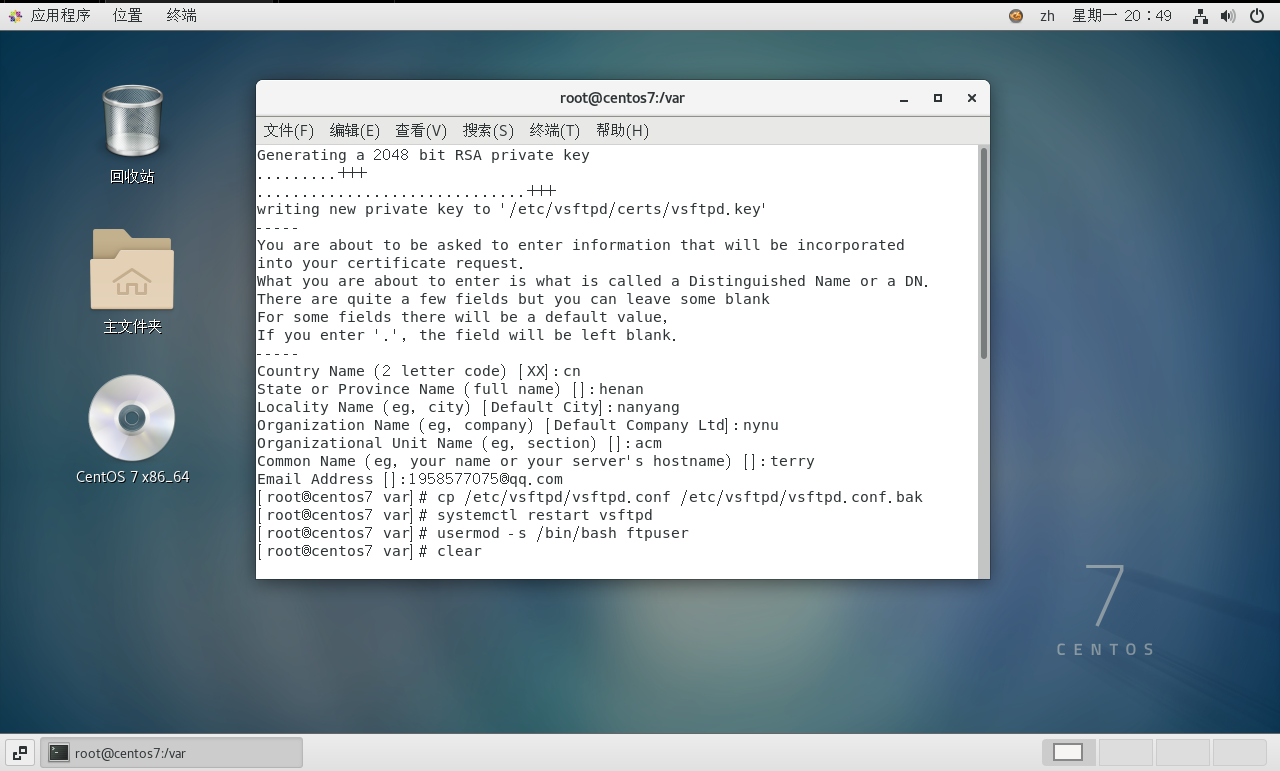Click the clock showing 星期一 20:49

tap(1122, 16)
